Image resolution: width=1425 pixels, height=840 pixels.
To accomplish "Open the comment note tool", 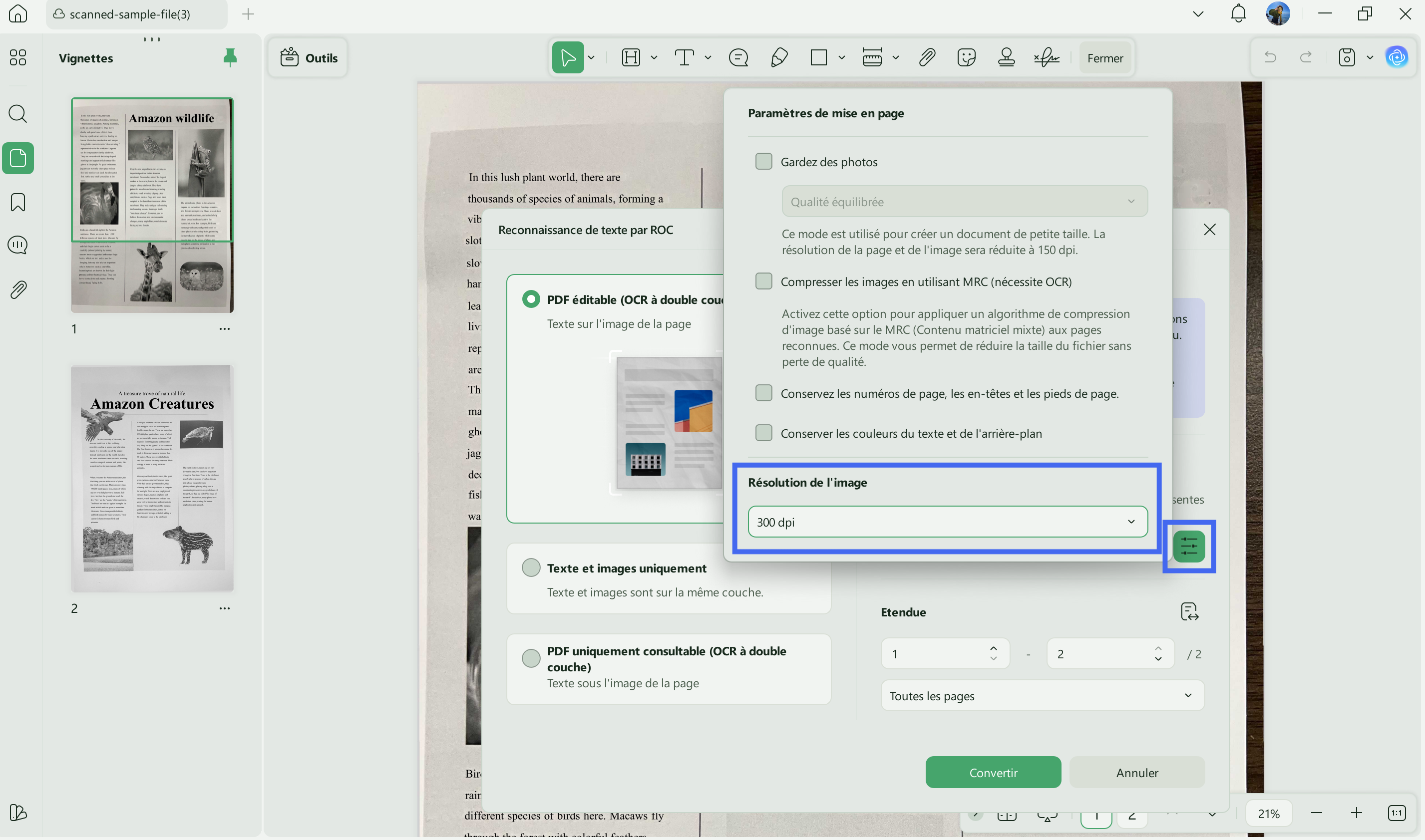I will click(x=738, y=58).
